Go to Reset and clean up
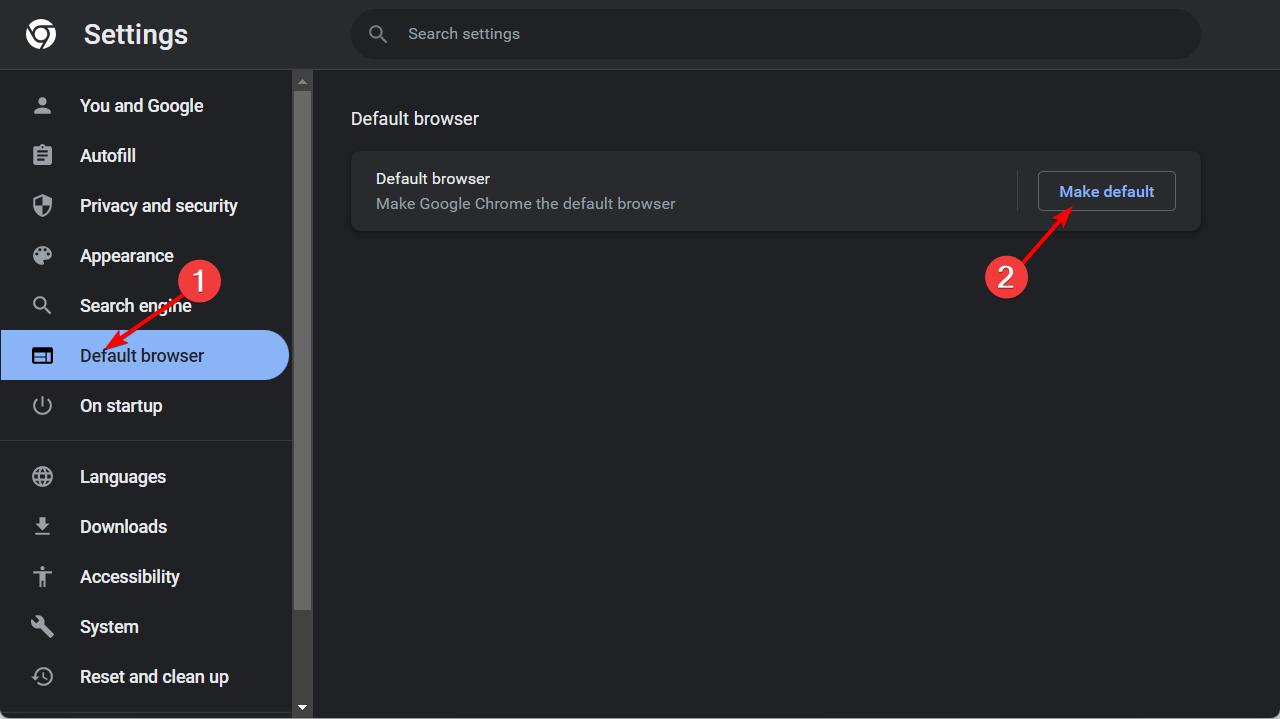The height and width of the screenshot is (719, 1280). click(154, 677)
